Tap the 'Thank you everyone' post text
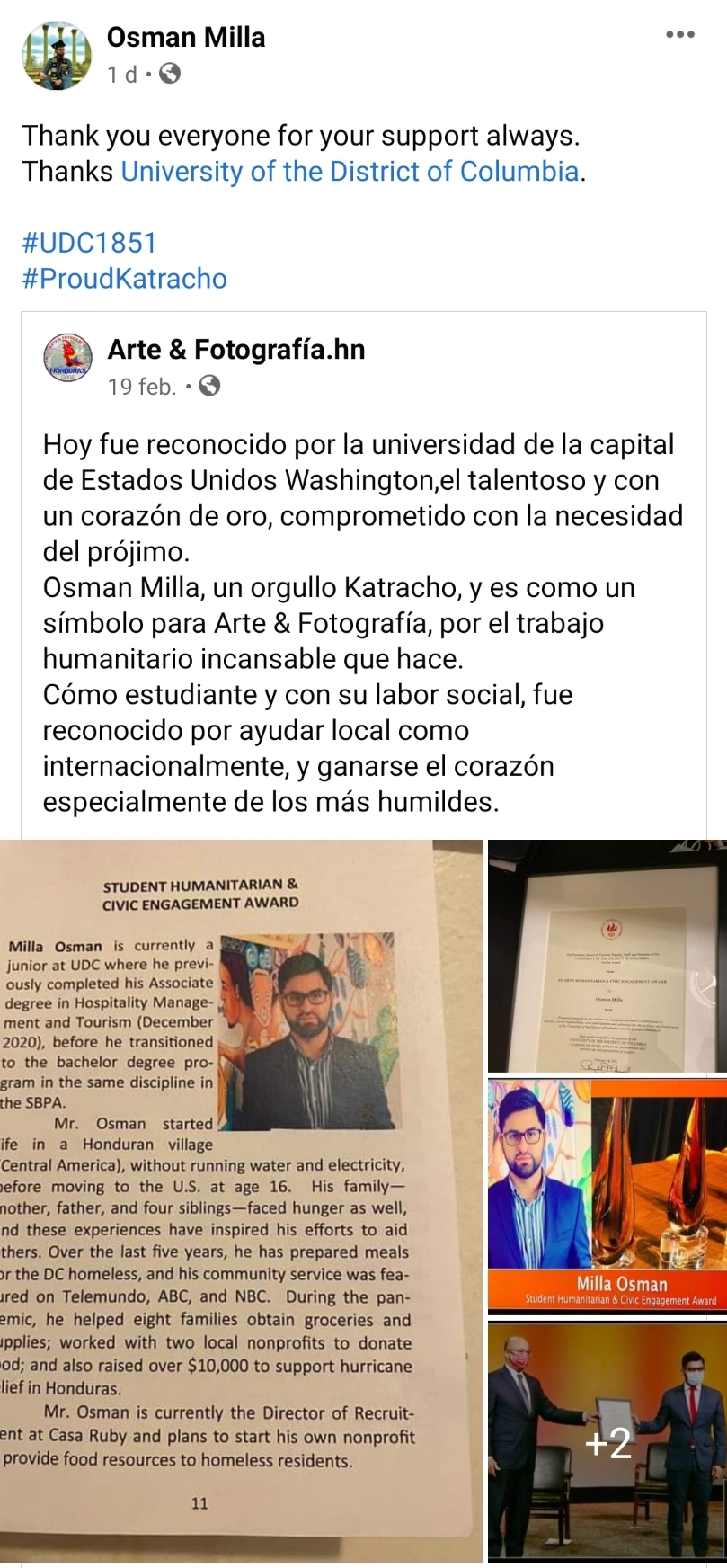Image resolution: width=727 pixels, height=1568 pixels. tap(304, 153)
